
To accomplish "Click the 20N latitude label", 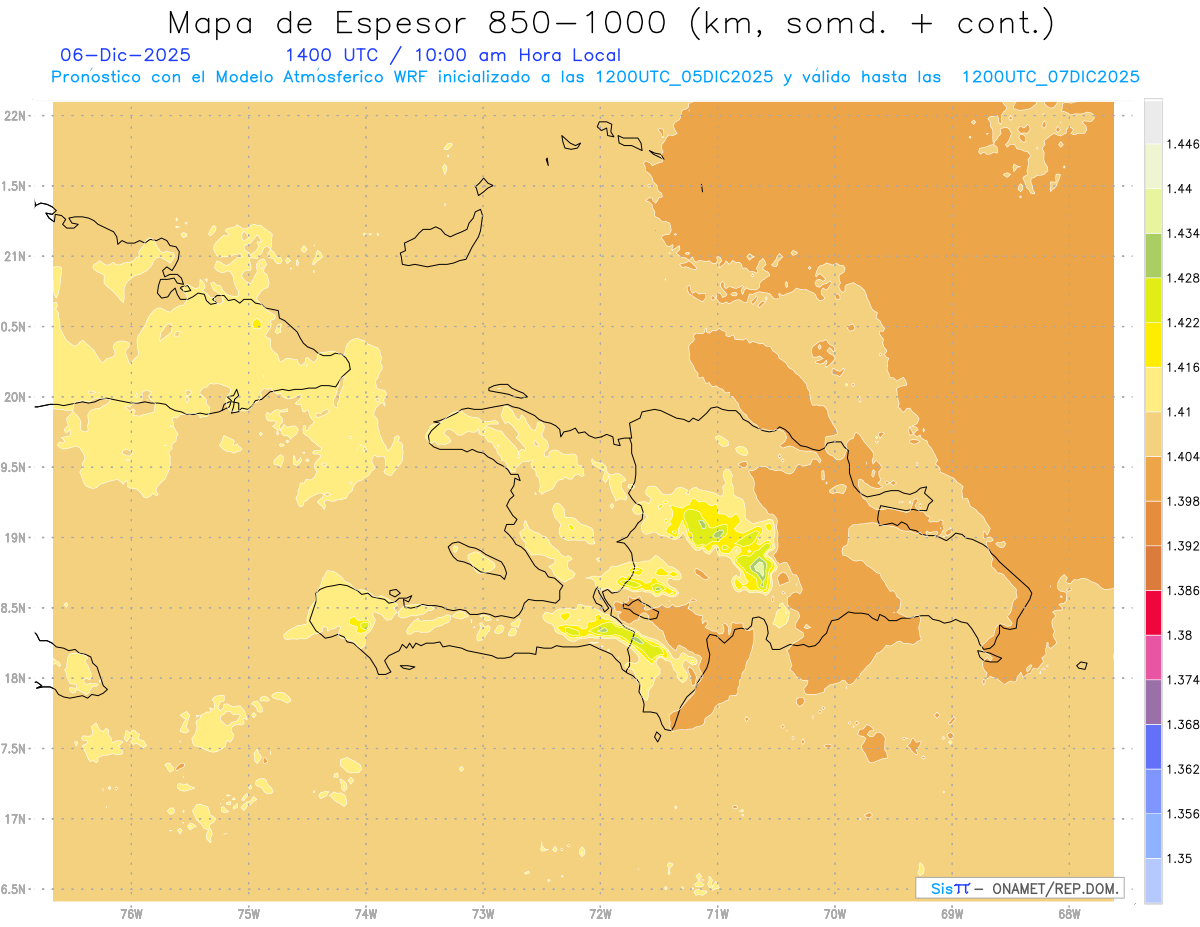I will click(17, 397).
